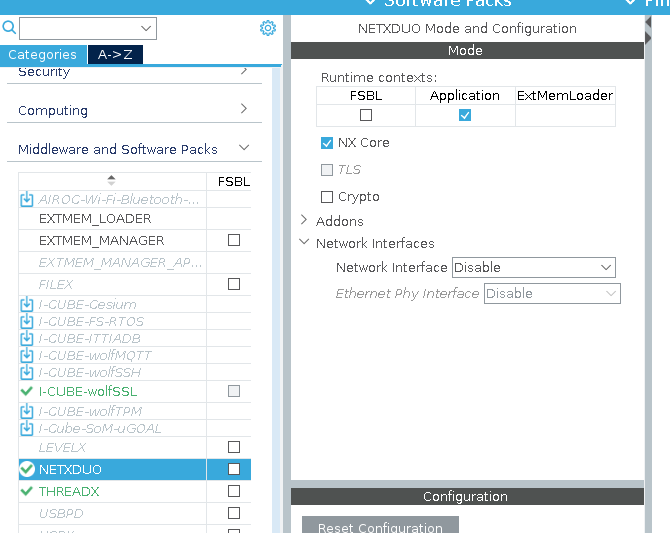Tick FSBL checkbox for USBPD row

(234, 513)
